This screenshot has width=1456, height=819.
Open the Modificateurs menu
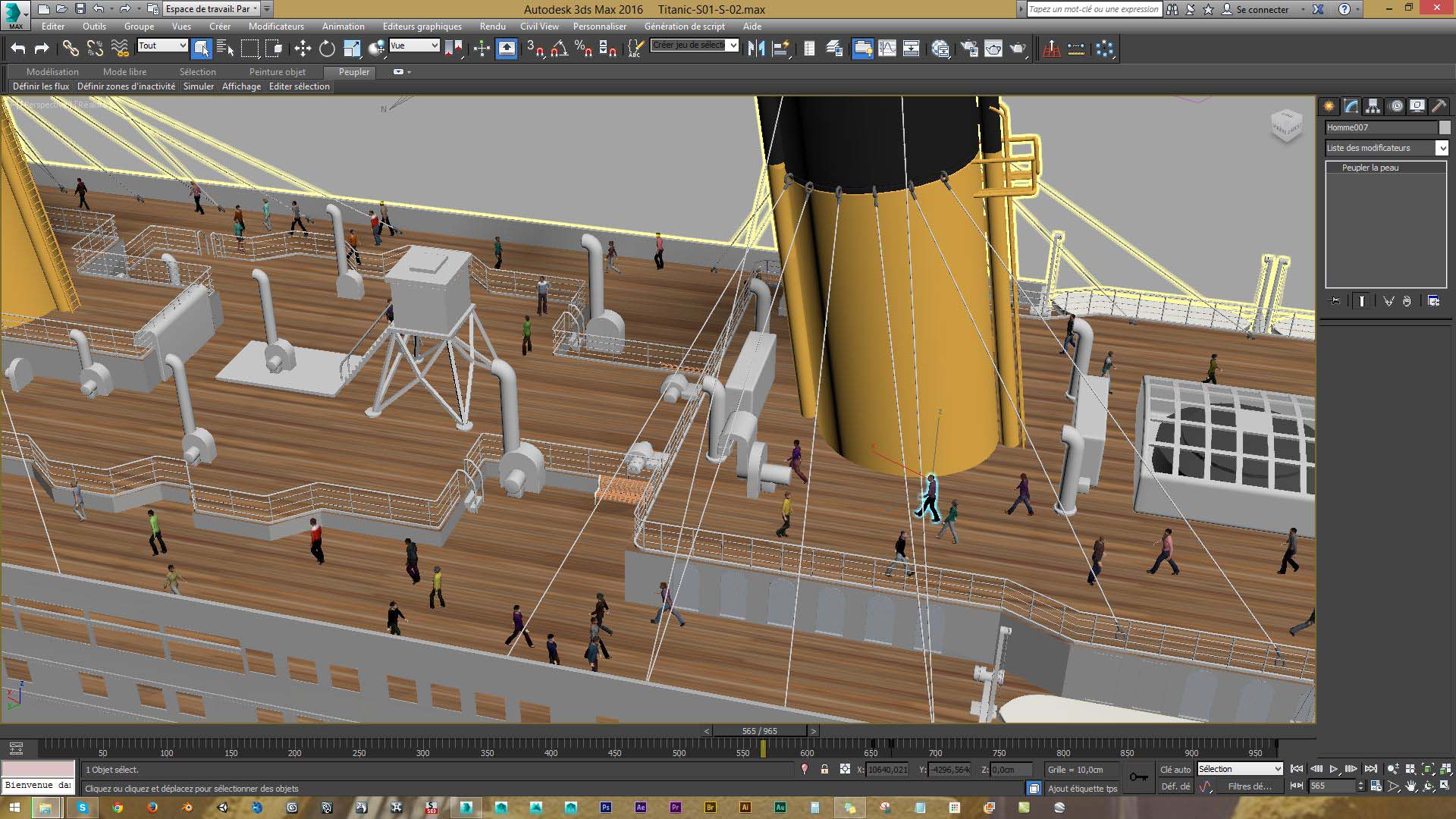(x=276, y=26)
